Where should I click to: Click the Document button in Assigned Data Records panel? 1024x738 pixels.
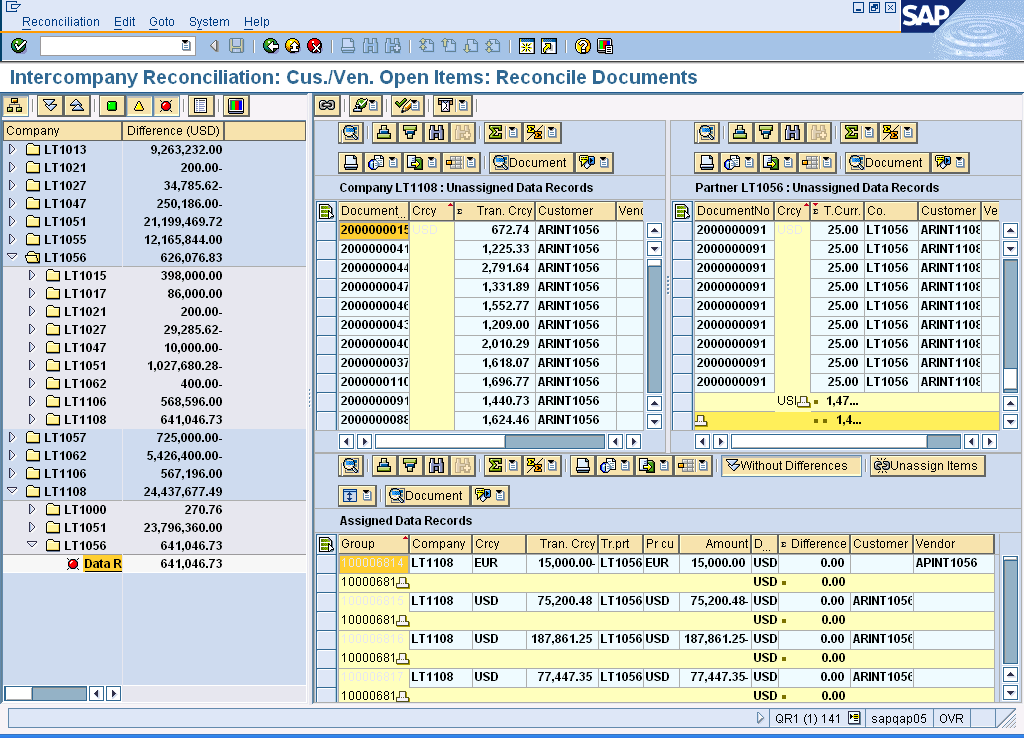tap(426, 496)
